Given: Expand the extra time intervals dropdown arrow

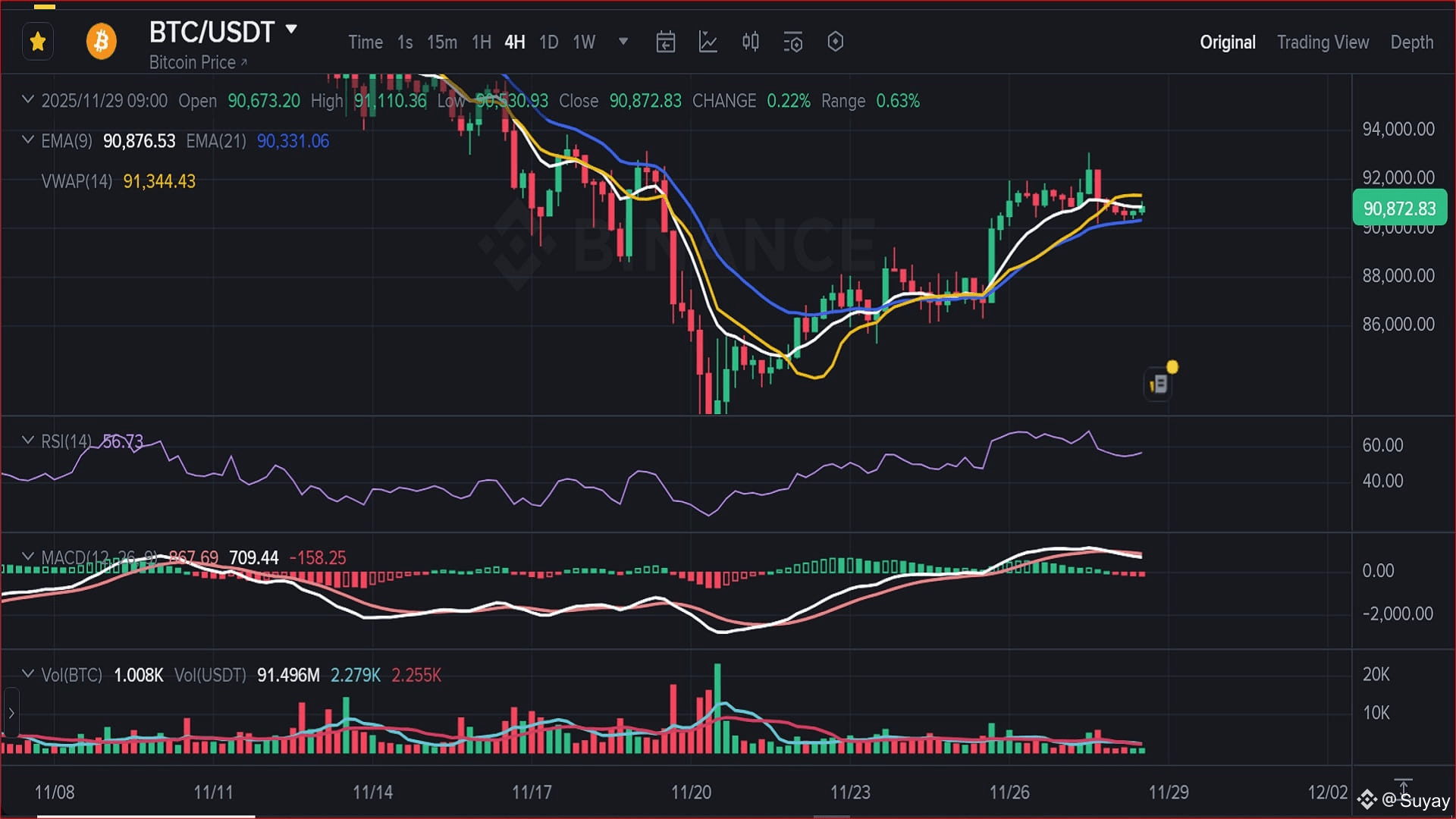Looking at the screenshot, I should click(x=623, y=42).
